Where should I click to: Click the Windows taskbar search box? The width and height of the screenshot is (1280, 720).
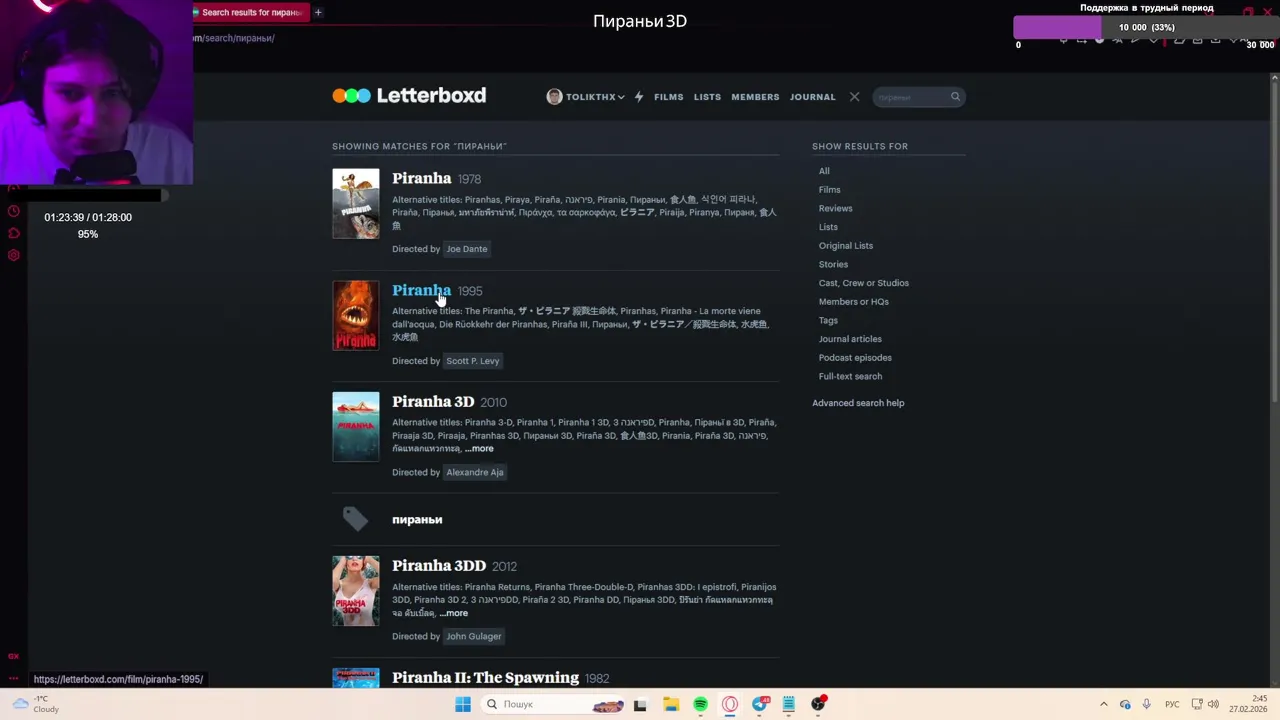551,704
